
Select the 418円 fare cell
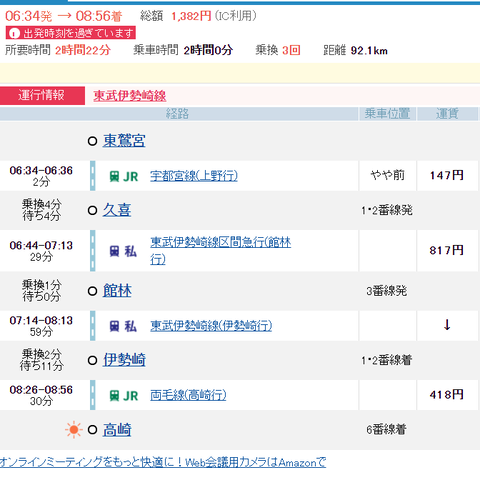point(447,395)
